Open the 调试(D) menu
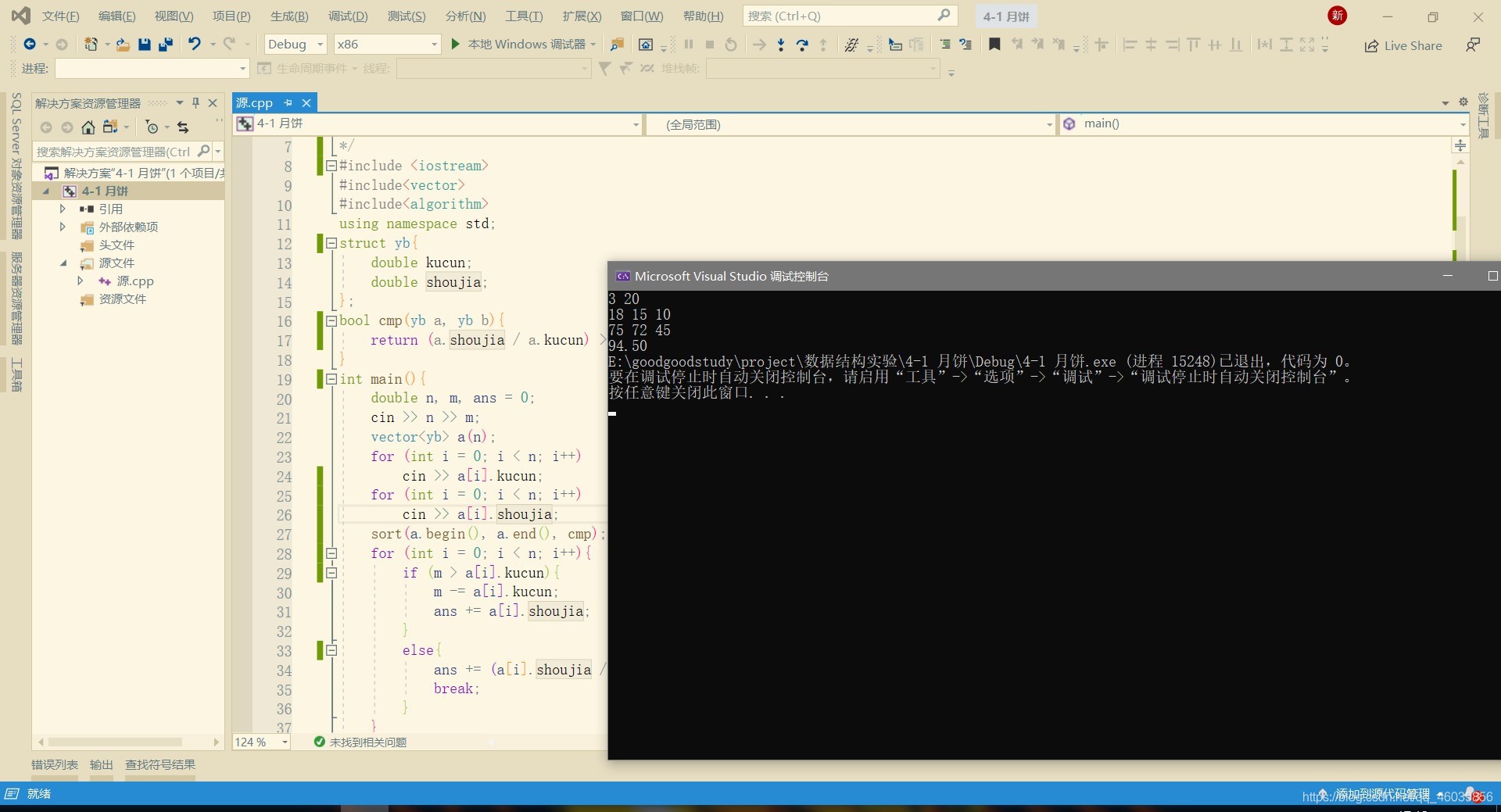 (348, 16)
